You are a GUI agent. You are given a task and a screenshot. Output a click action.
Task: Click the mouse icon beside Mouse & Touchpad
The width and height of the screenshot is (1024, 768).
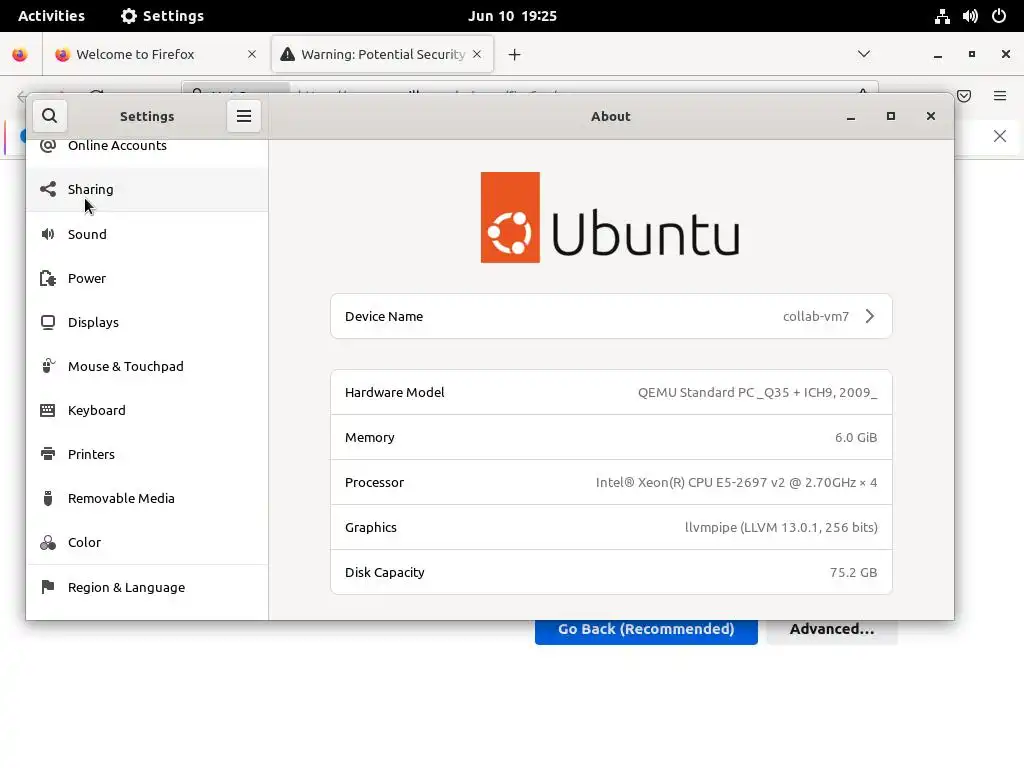click(x=48, y=366)
